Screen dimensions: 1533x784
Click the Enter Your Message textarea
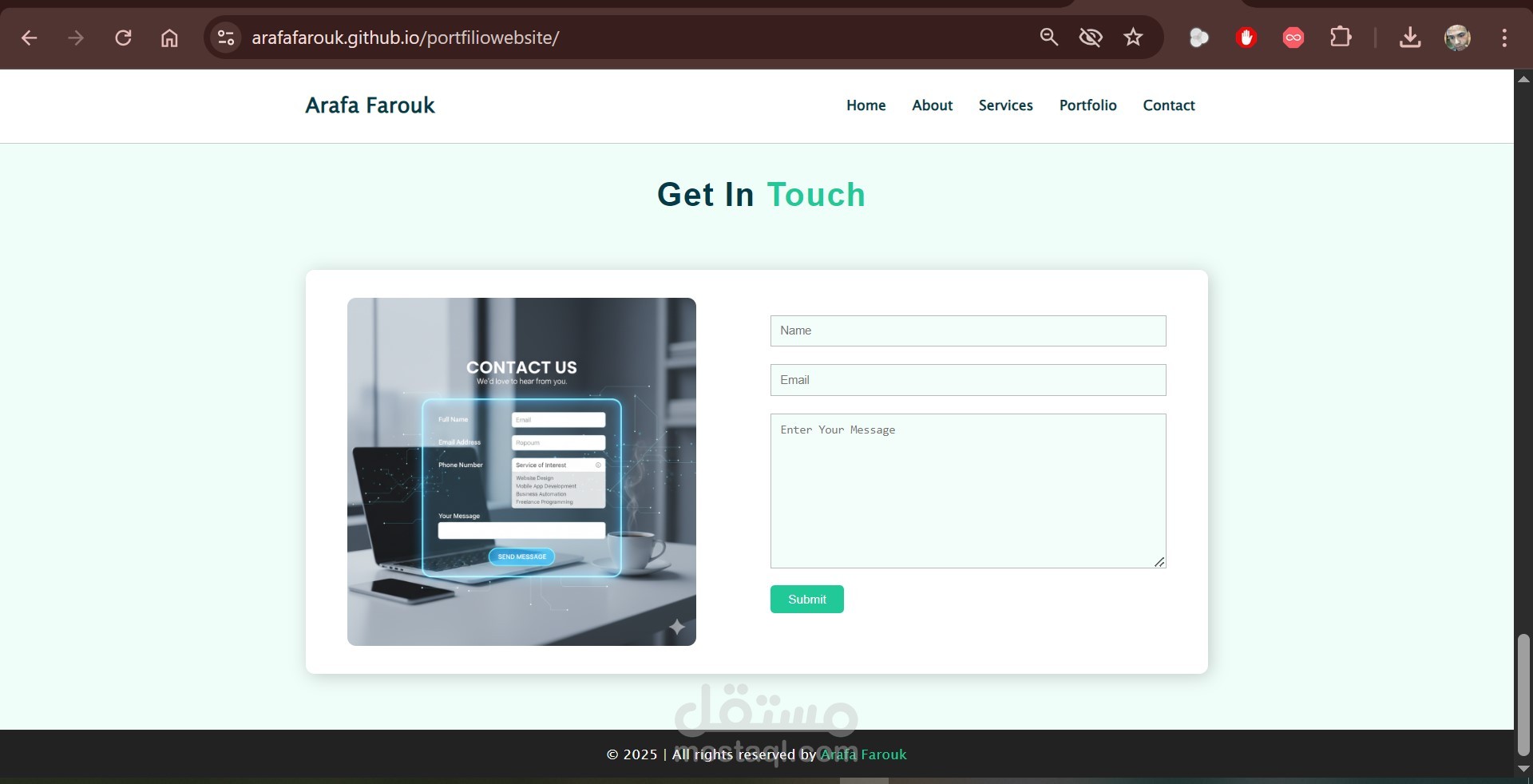(x=968, y=491)
